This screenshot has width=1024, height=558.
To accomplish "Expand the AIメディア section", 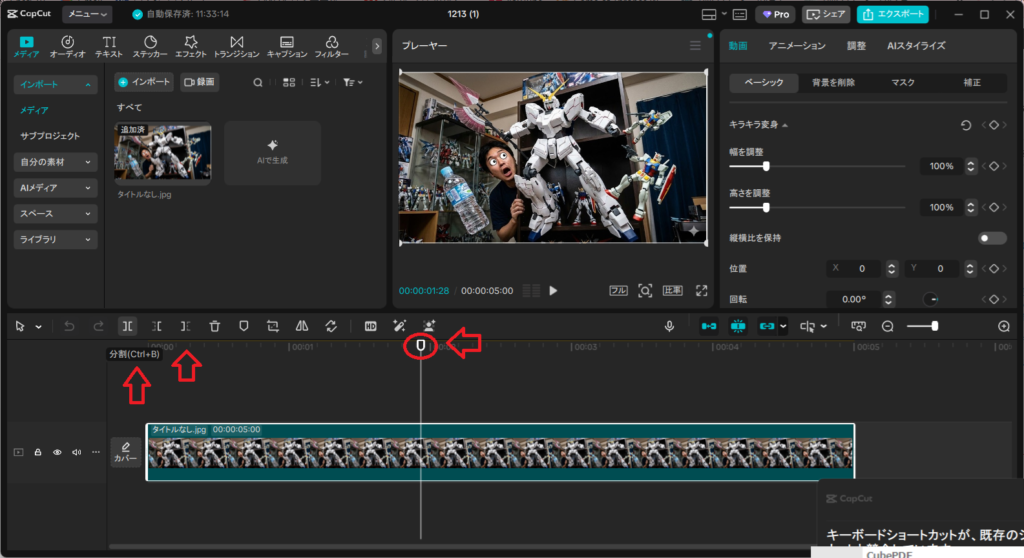I will point(55,188).
